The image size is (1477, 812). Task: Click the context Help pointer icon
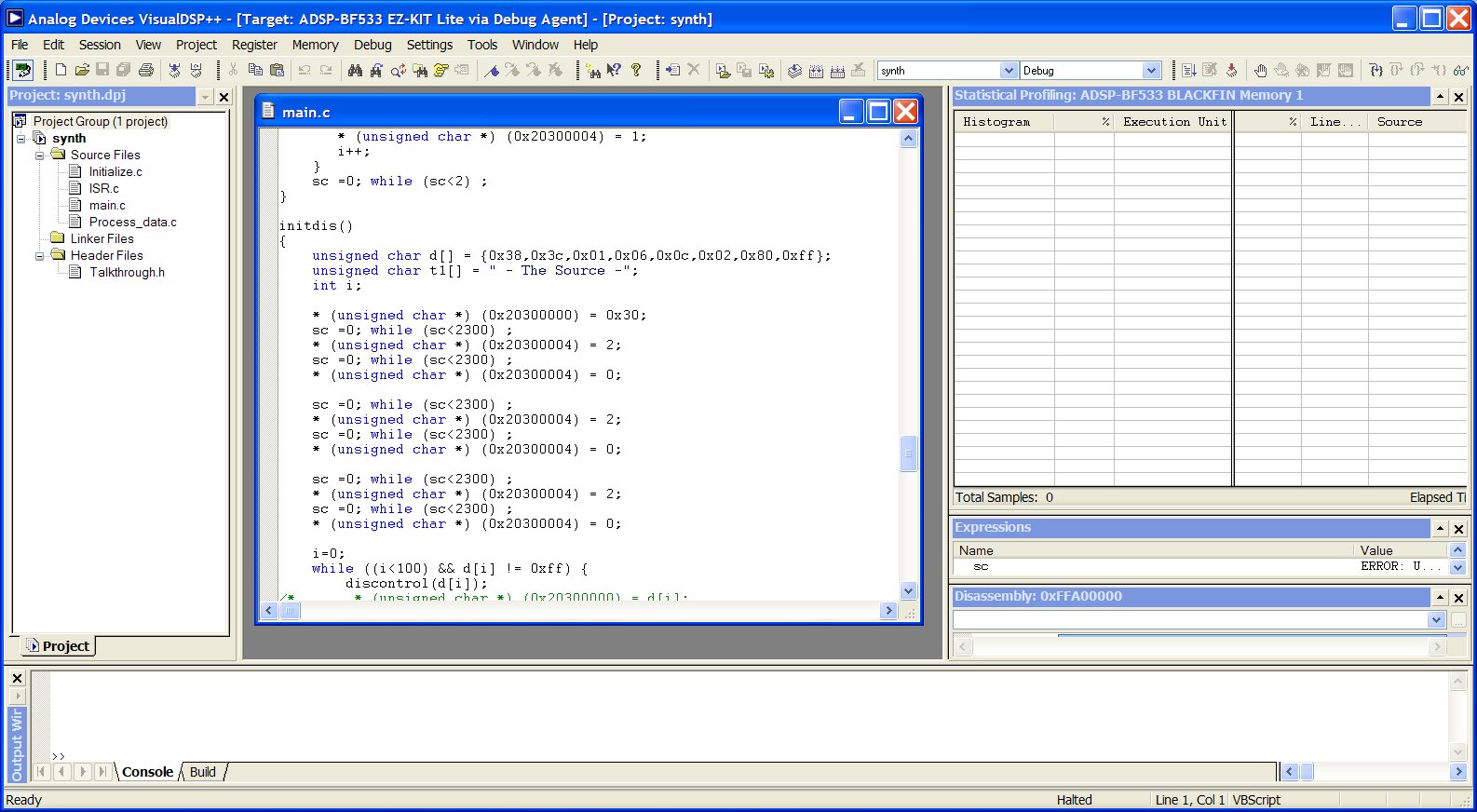tap(614, 70)
